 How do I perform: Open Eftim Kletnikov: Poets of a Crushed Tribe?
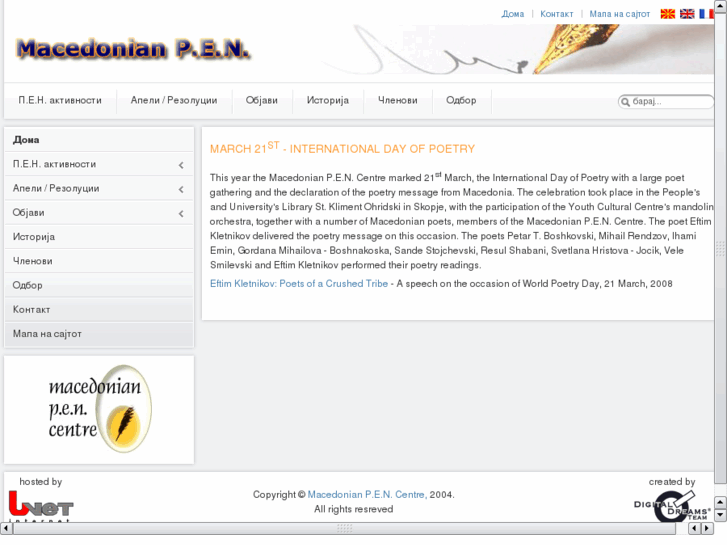point(299,283)
